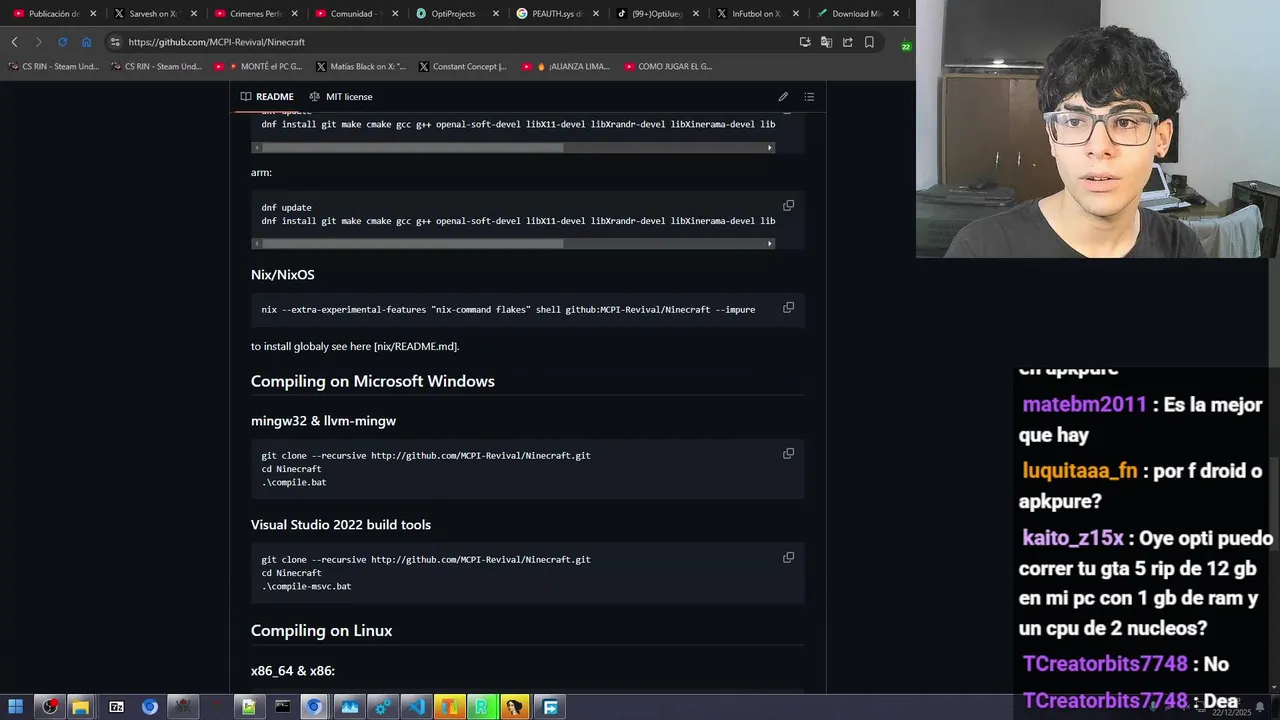
Task: Switch to the InFutbol on X tab
Action: (759, 14)
